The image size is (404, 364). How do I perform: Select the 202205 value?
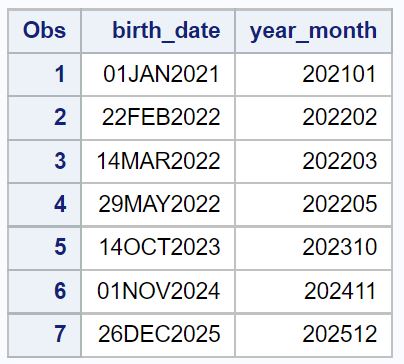(x=313, y=204)
